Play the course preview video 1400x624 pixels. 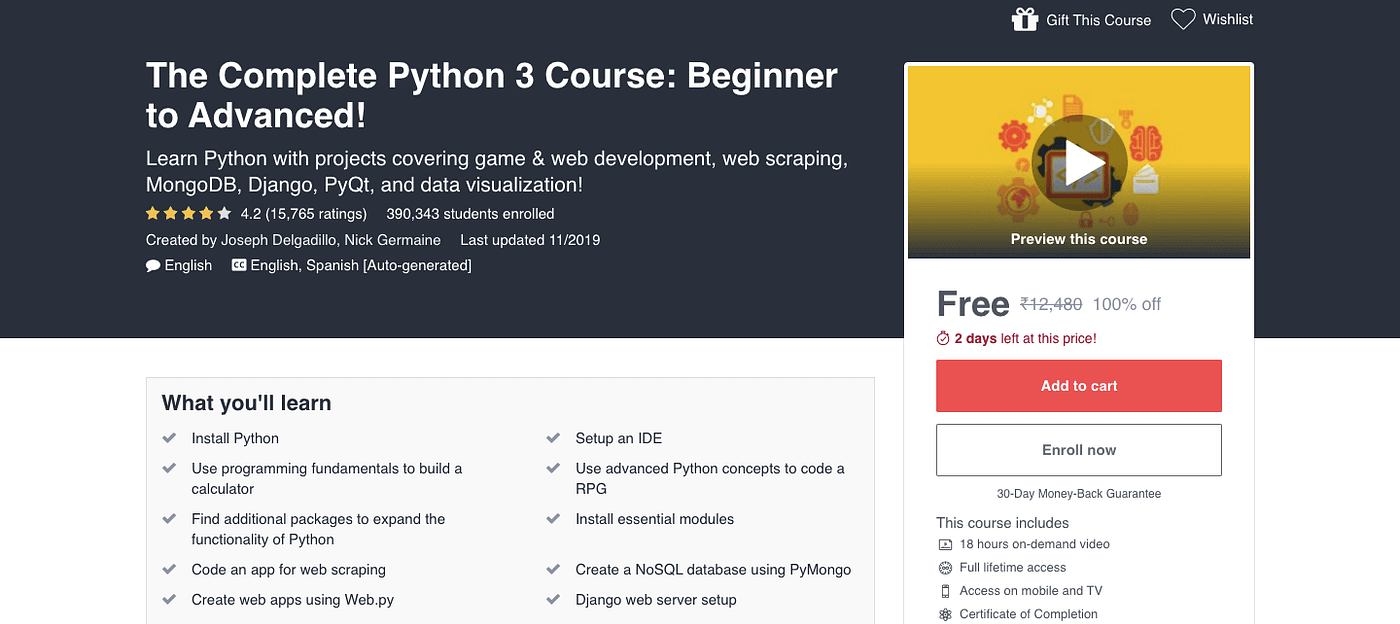tap(1082, 161)
